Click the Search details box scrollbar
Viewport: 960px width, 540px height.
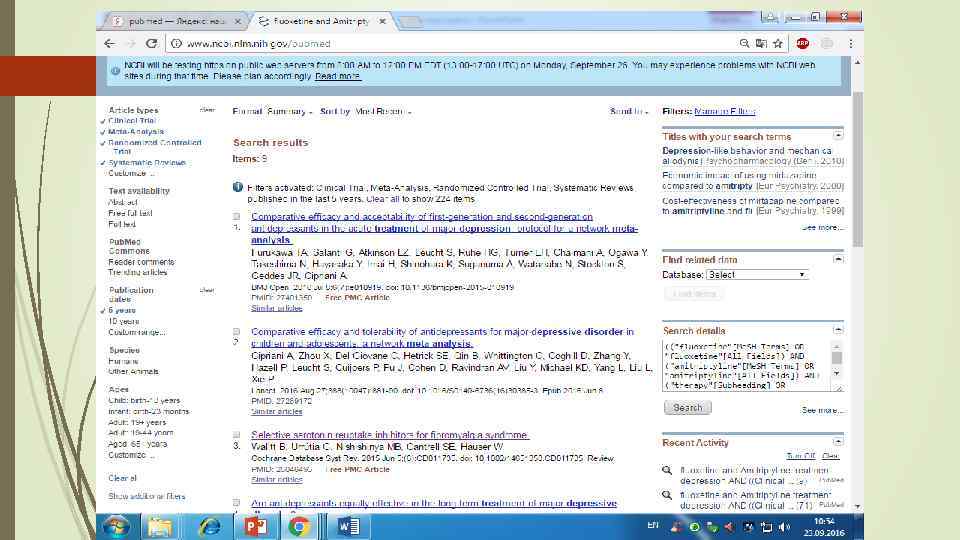pyautogui.click(x=837, y=356)
